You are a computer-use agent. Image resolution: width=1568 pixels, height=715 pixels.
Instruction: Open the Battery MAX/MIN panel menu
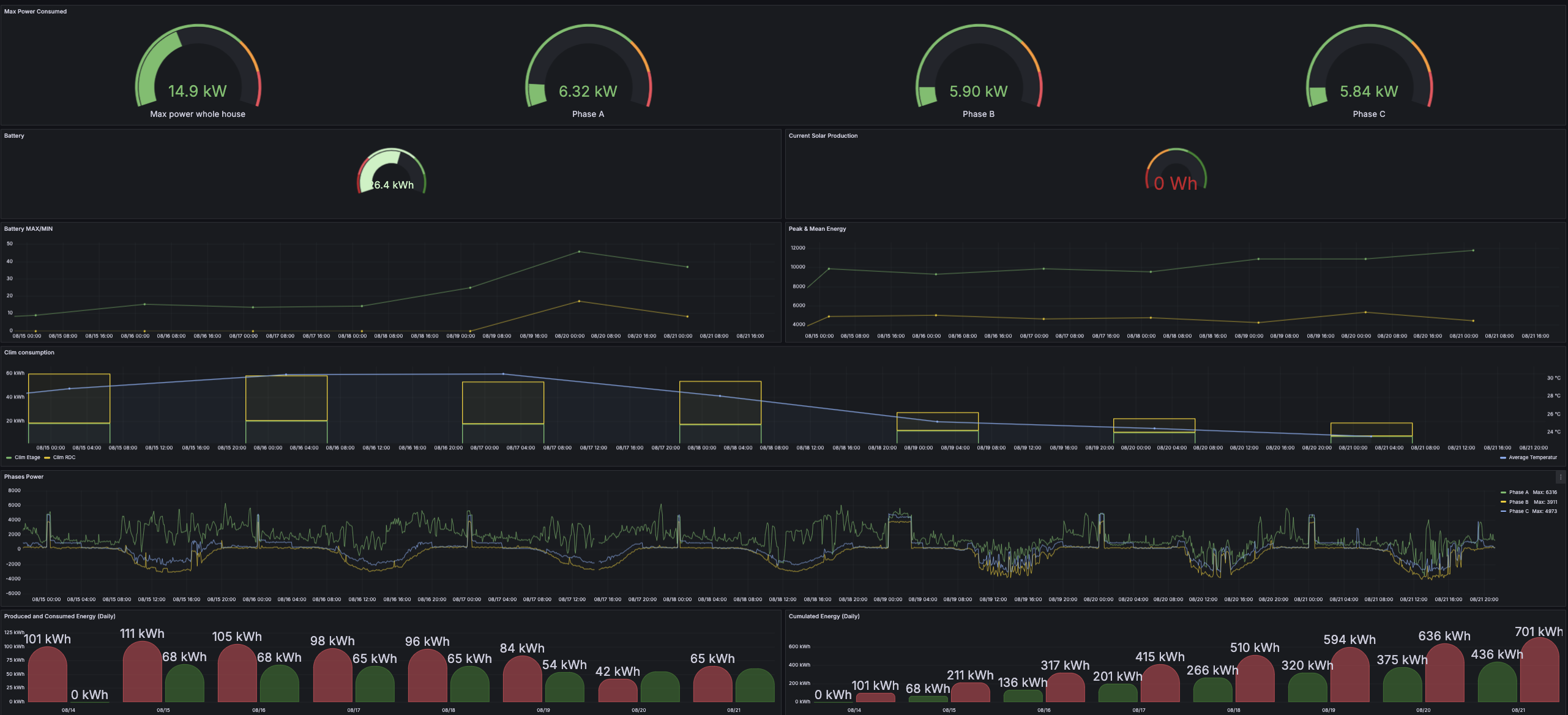click(28, 229)
